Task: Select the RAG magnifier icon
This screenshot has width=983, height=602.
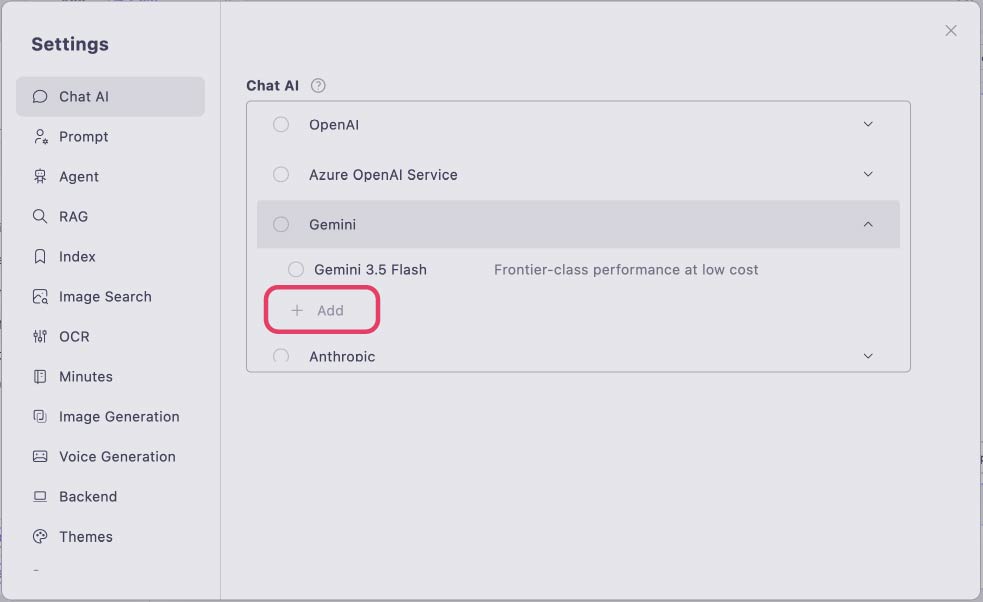Action: [40, 216]
